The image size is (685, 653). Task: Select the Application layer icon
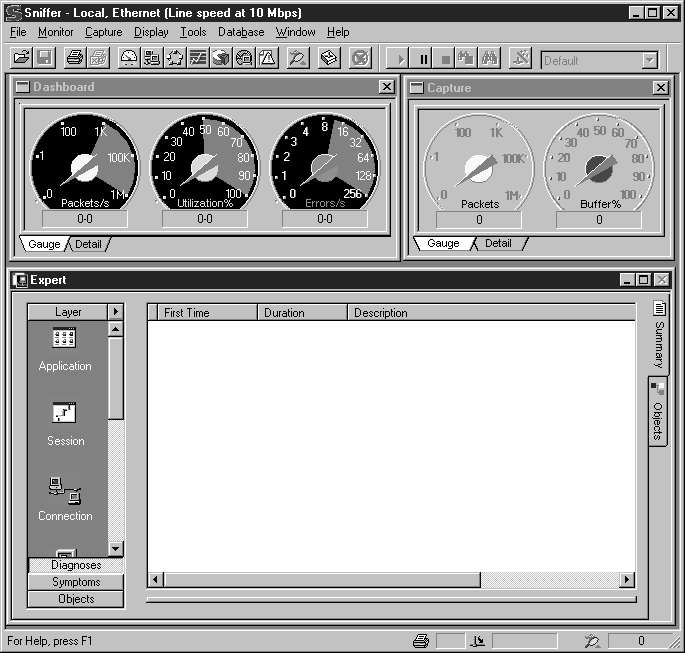tap(65, 349)
